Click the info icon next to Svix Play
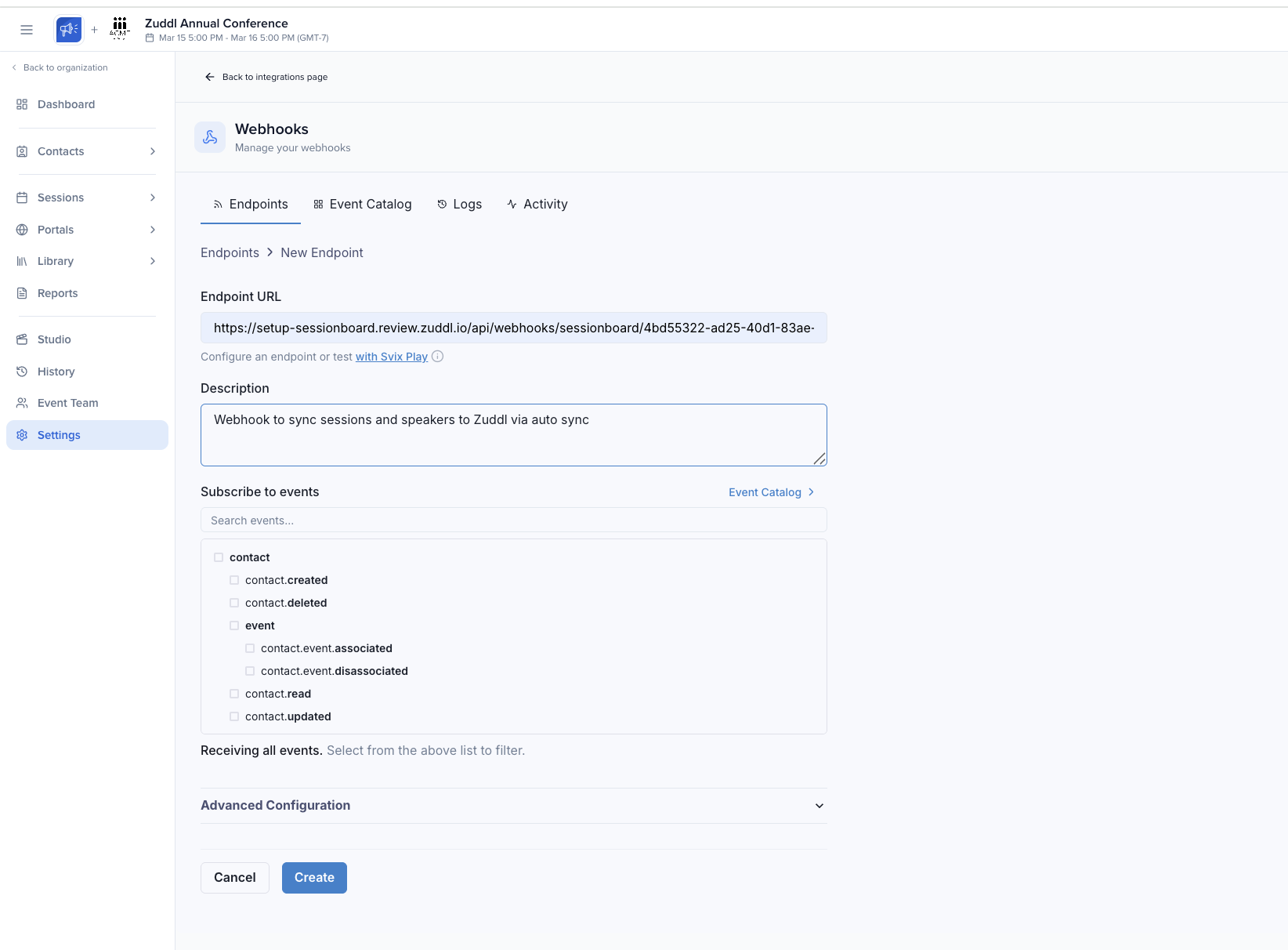 pos(438,357)
